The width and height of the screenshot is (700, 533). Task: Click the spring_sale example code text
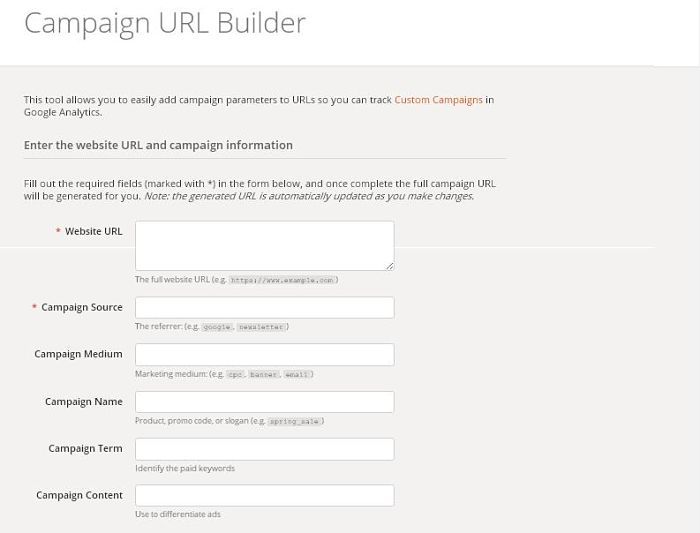coord(294,421)
